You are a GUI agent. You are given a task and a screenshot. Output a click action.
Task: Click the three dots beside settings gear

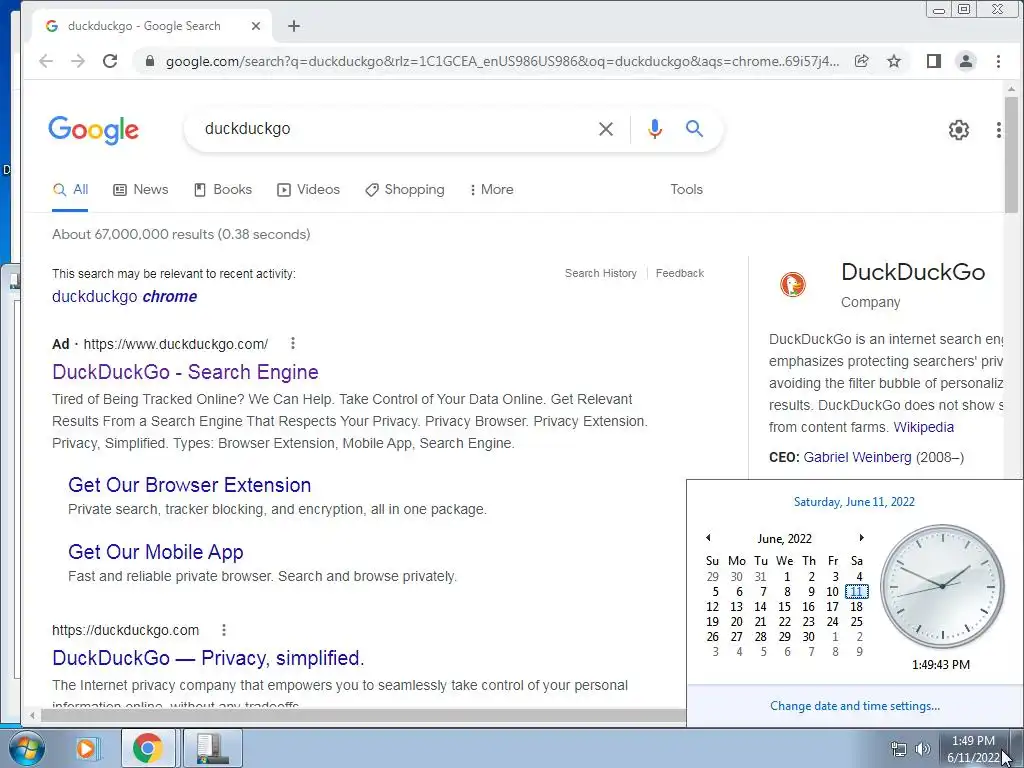click(x=998, y=130)
